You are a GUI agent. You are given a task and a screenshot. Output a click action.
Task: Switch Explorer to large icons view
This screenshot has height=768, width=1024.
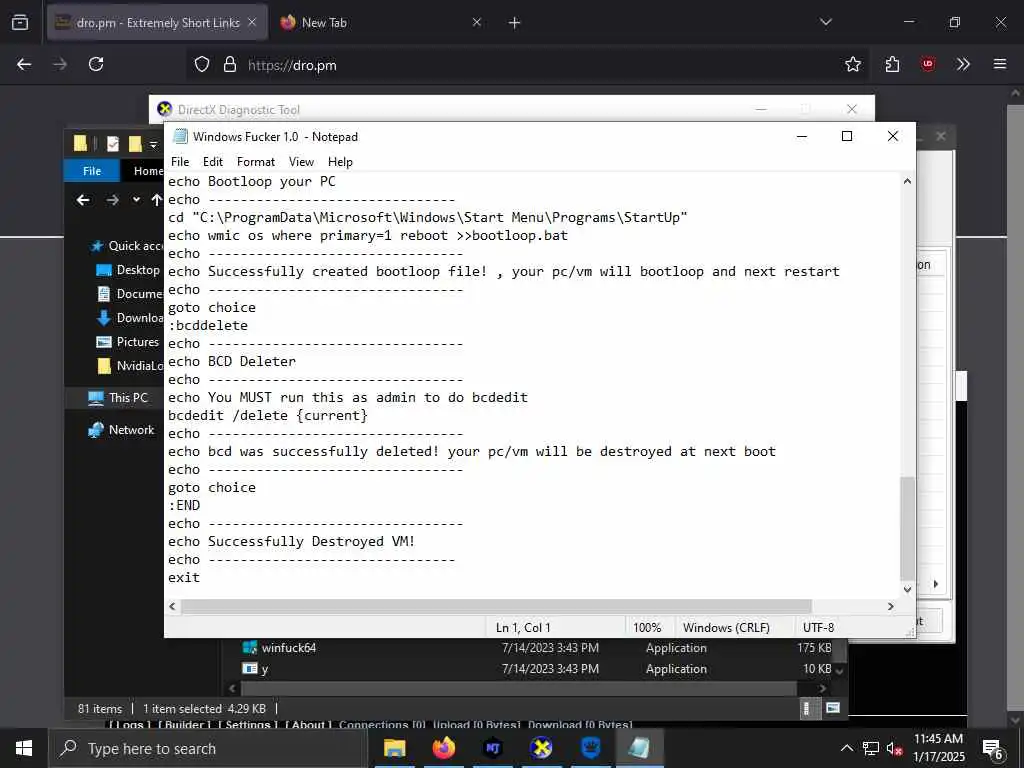[832, 708]
